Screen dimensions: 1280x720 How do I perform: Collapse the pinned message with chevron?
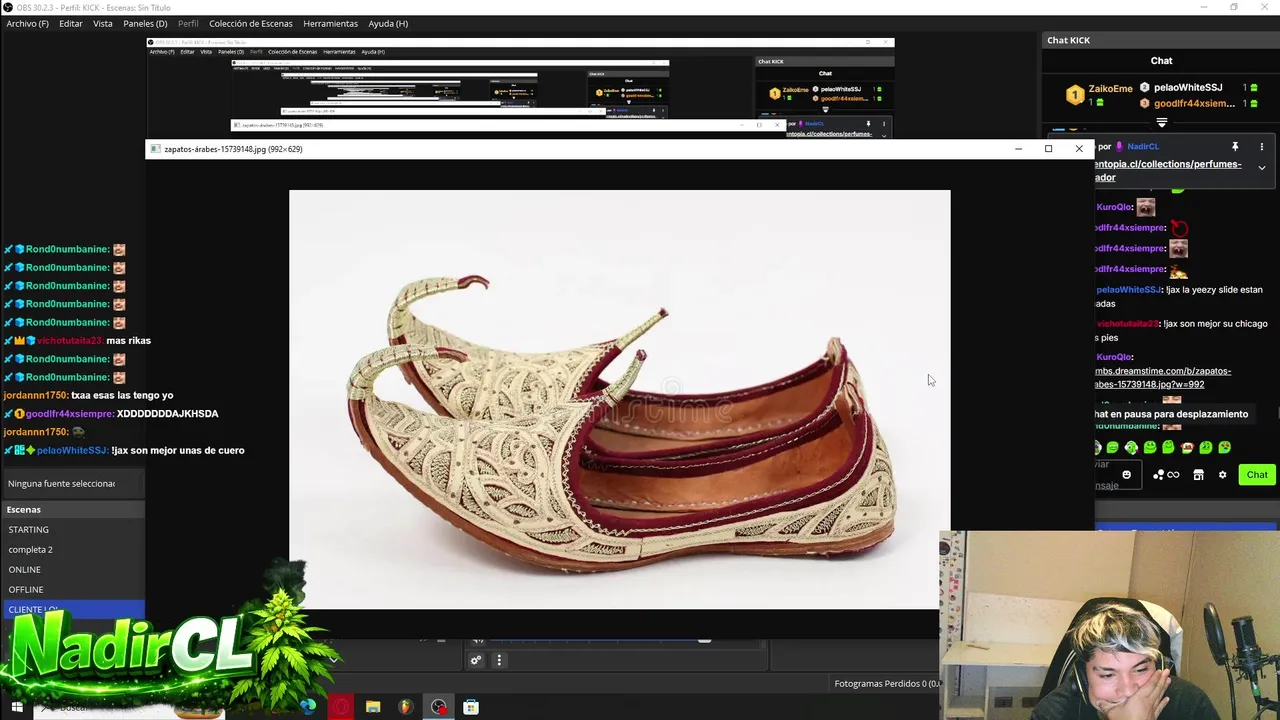[1262, 168]
